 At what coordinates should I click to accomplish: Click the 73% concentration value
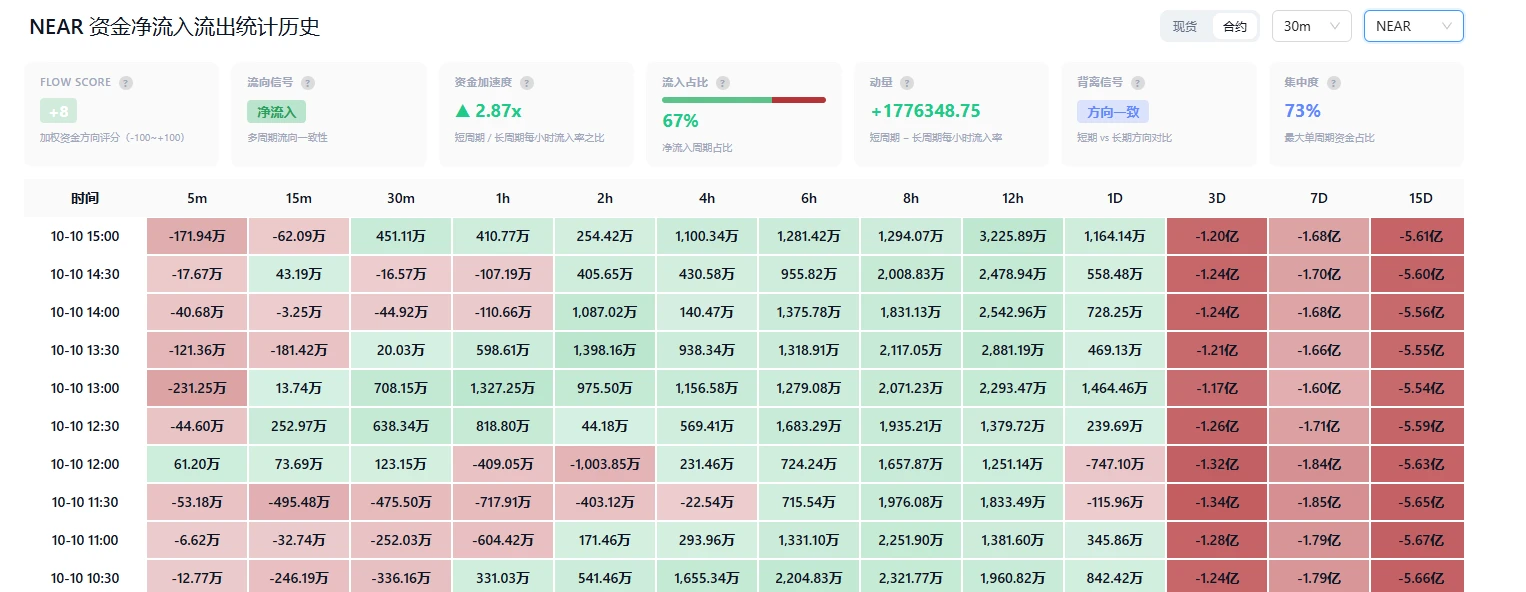point(1302,111)
